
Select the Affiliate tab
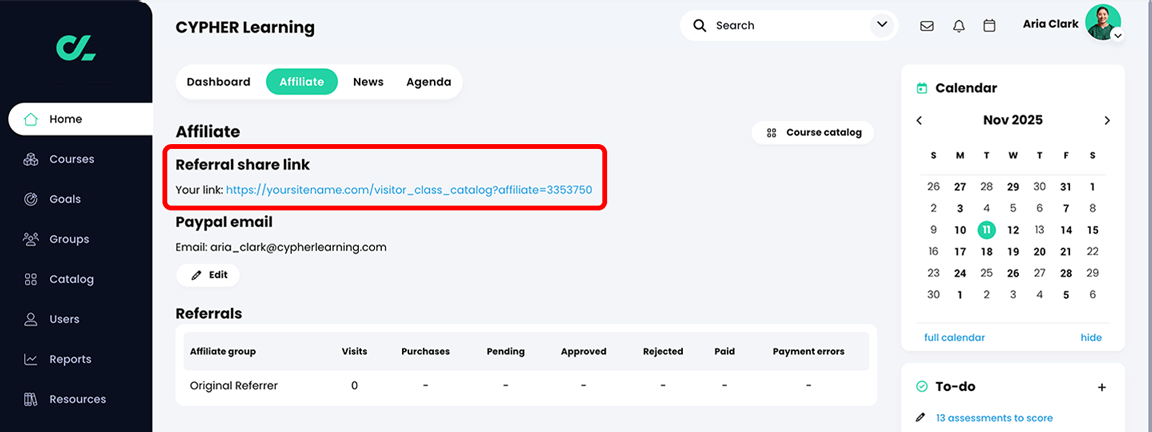[x=302, y=82]
